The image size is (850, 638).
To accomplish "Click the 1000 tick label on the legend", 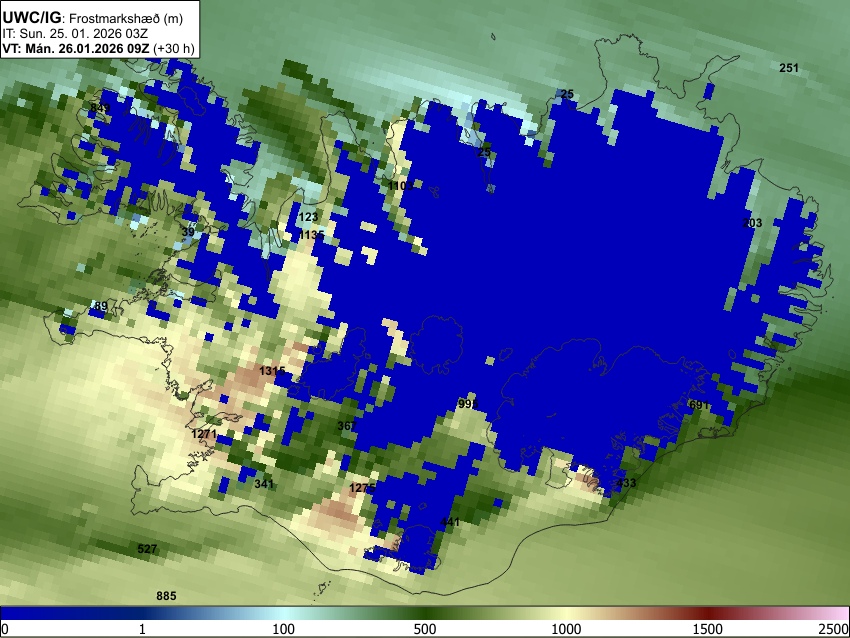I will click(x=566, y=629).
